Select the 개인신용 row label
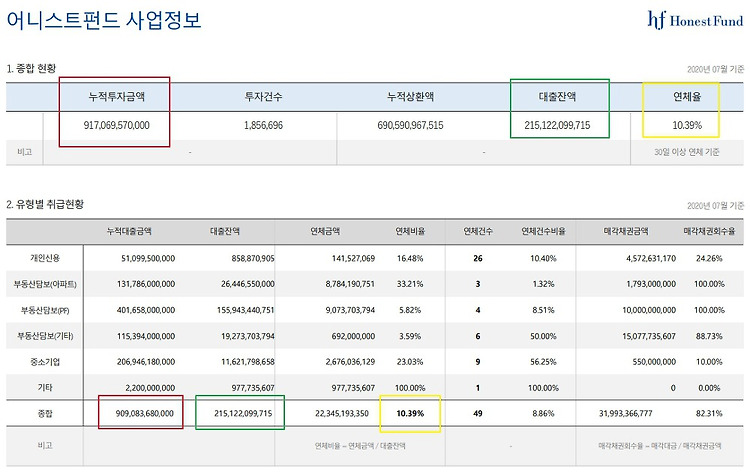750x472 pixels. pos(45,258)
